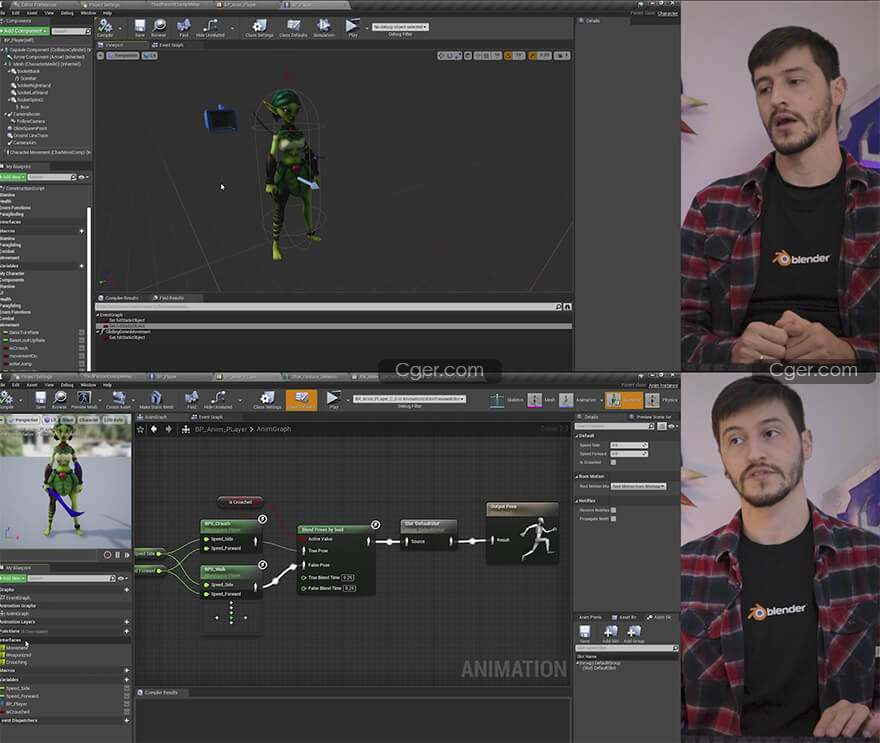Go back with the graph navigation arrow
The width and height of the screenshot is (880, 743).
coord(154,429)
